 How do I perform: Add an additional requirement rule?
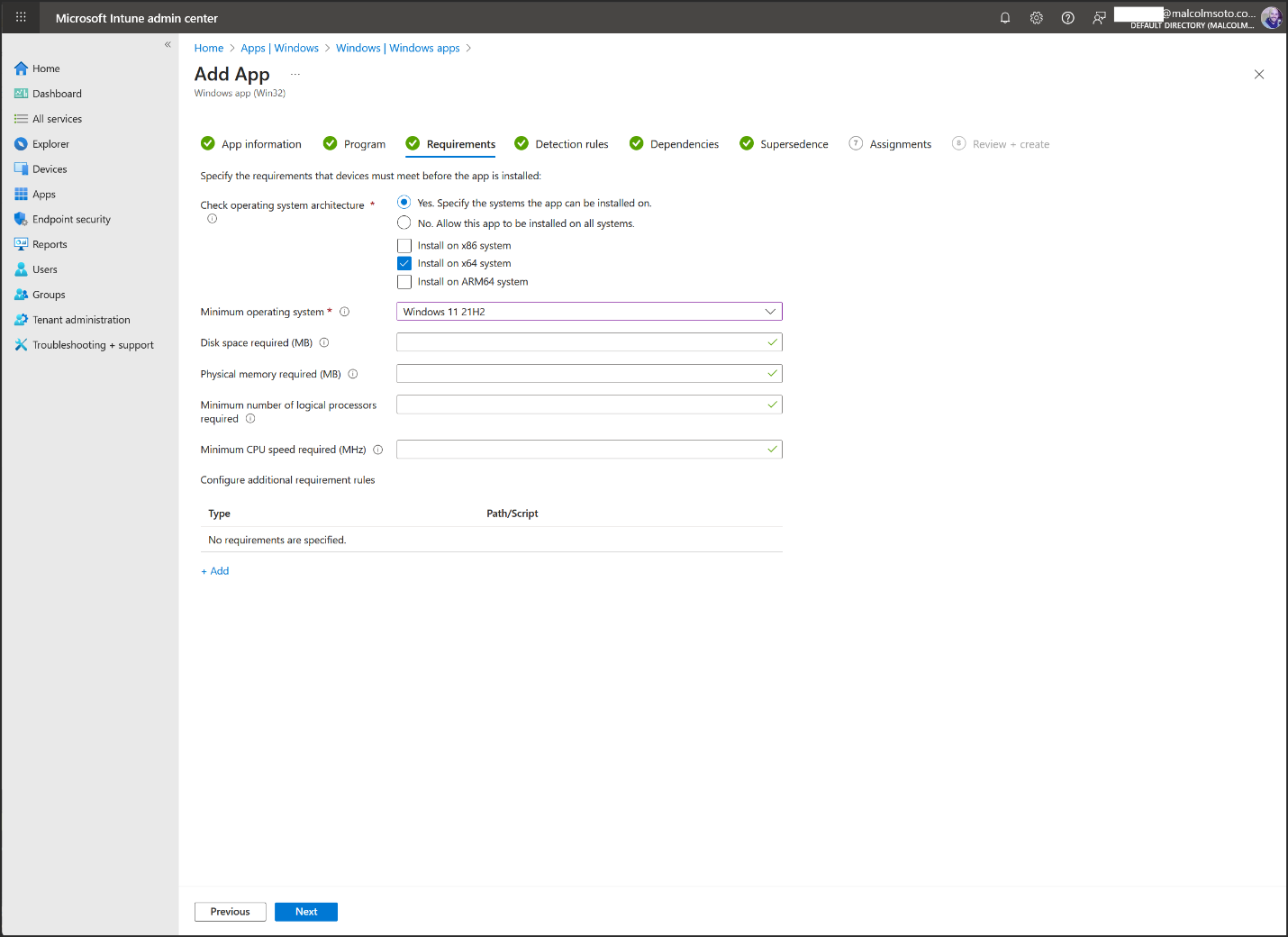pos(214,570)
